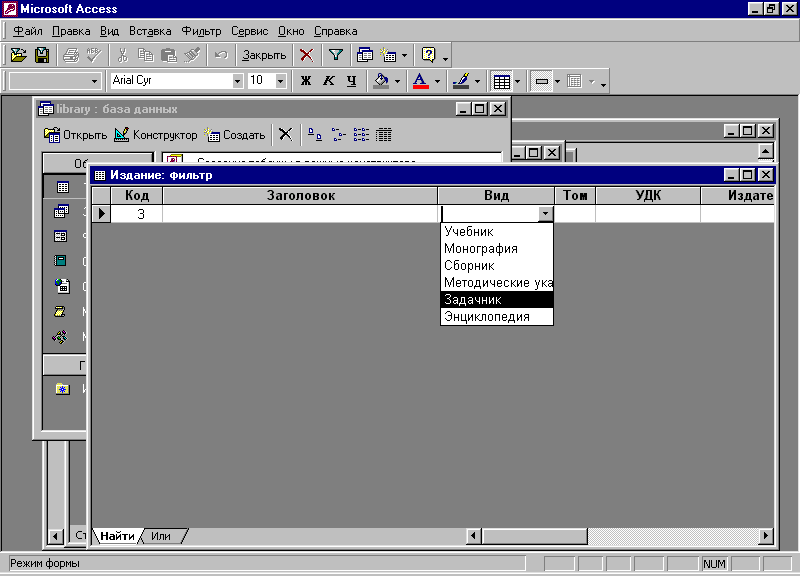This screenshot has height=576, width=800.
Task: Open the Фильтр menu
Action: tap(202, 31)
